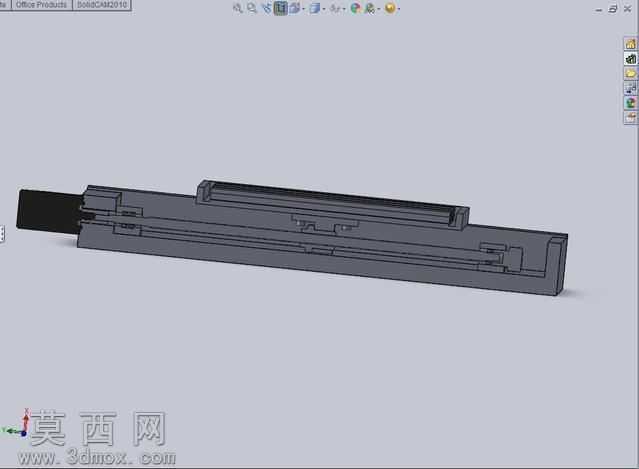
Task: Click the Apply Scene icon
Action: [370, 8]
